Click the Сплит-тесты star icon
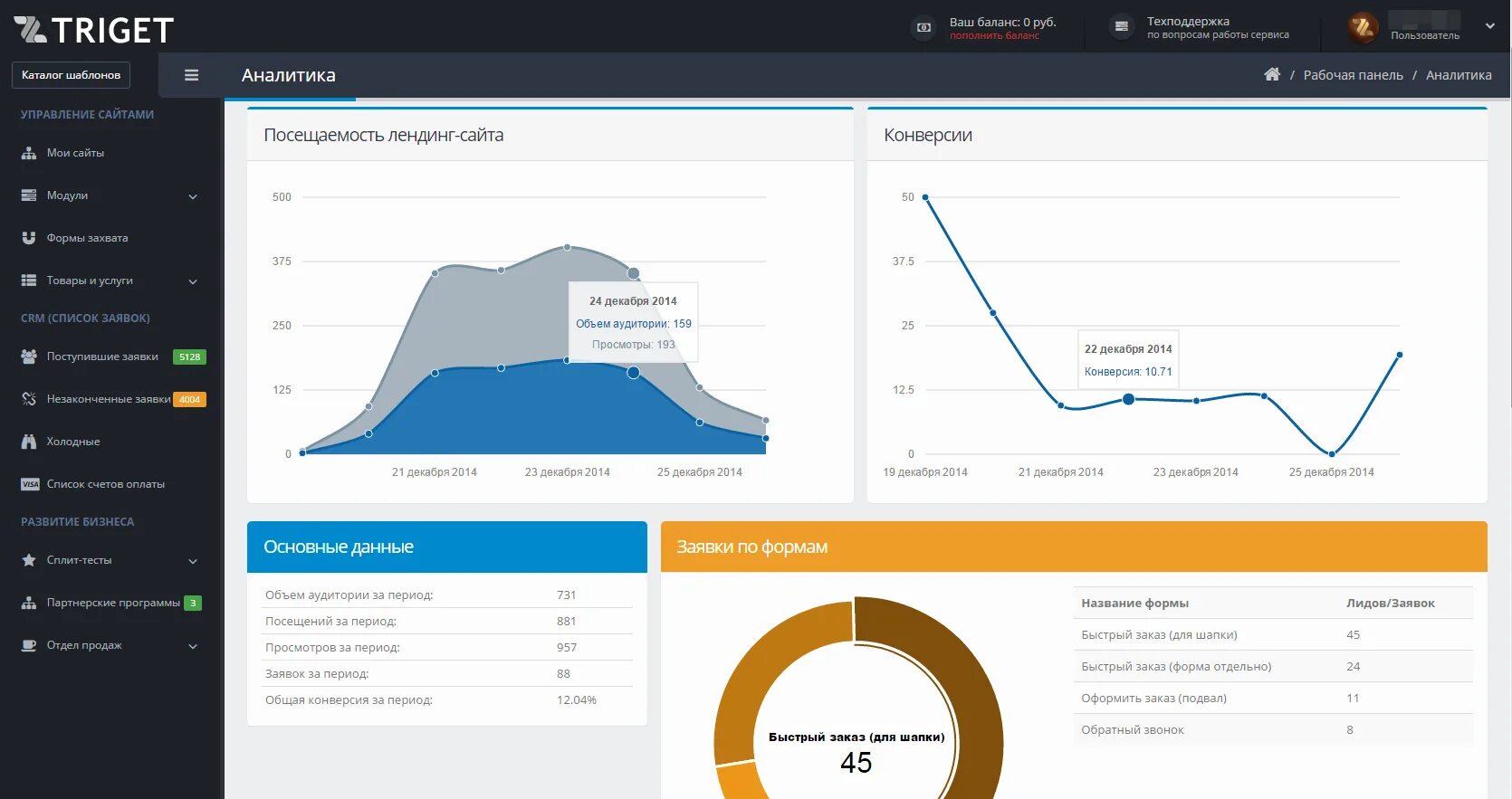The image size is (1512, 799). pos(29,560)
